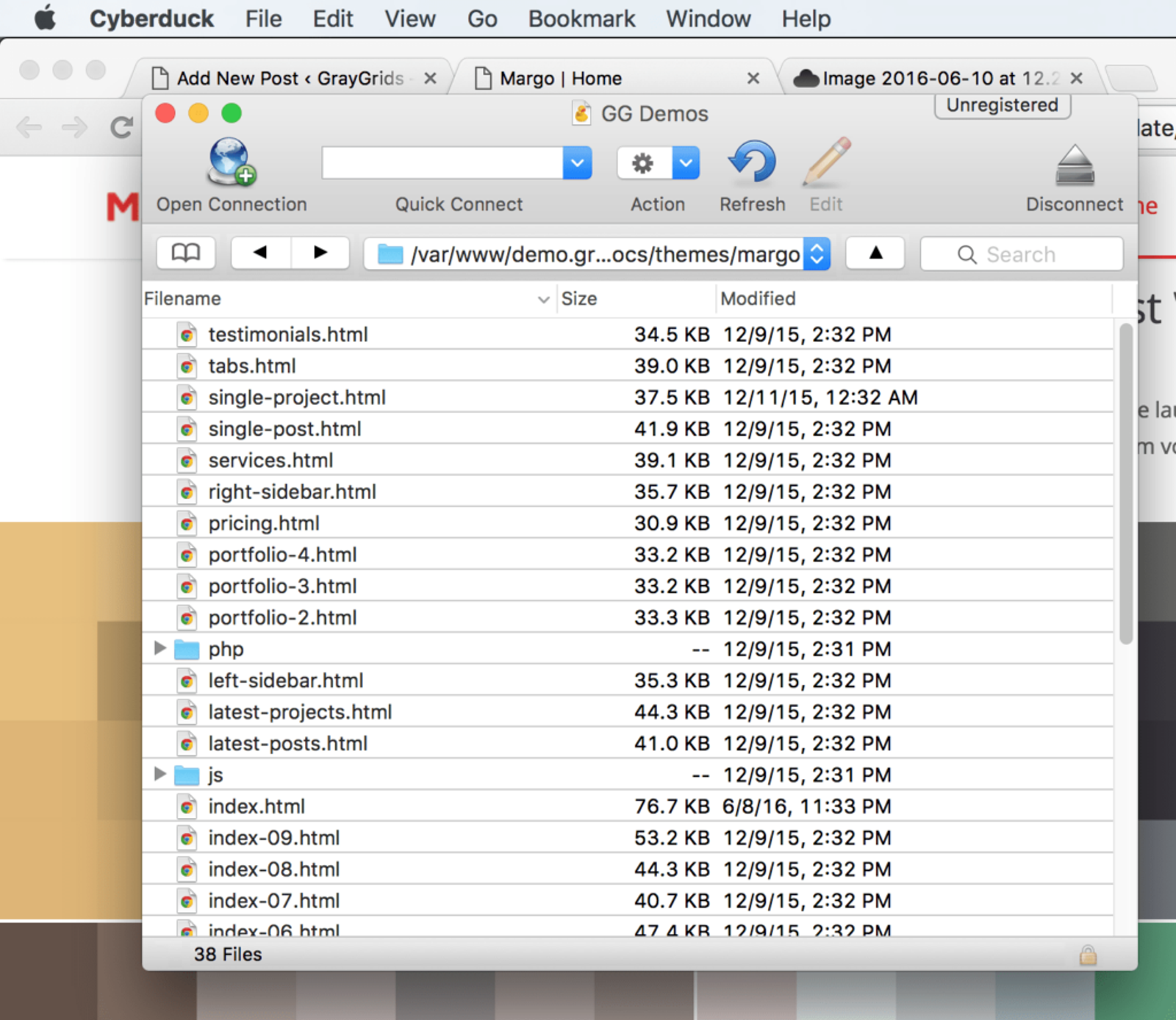Open the Go menu
Viewport: 1176px width, 1020px height.
pyautogui.click(x=482, y=18)
